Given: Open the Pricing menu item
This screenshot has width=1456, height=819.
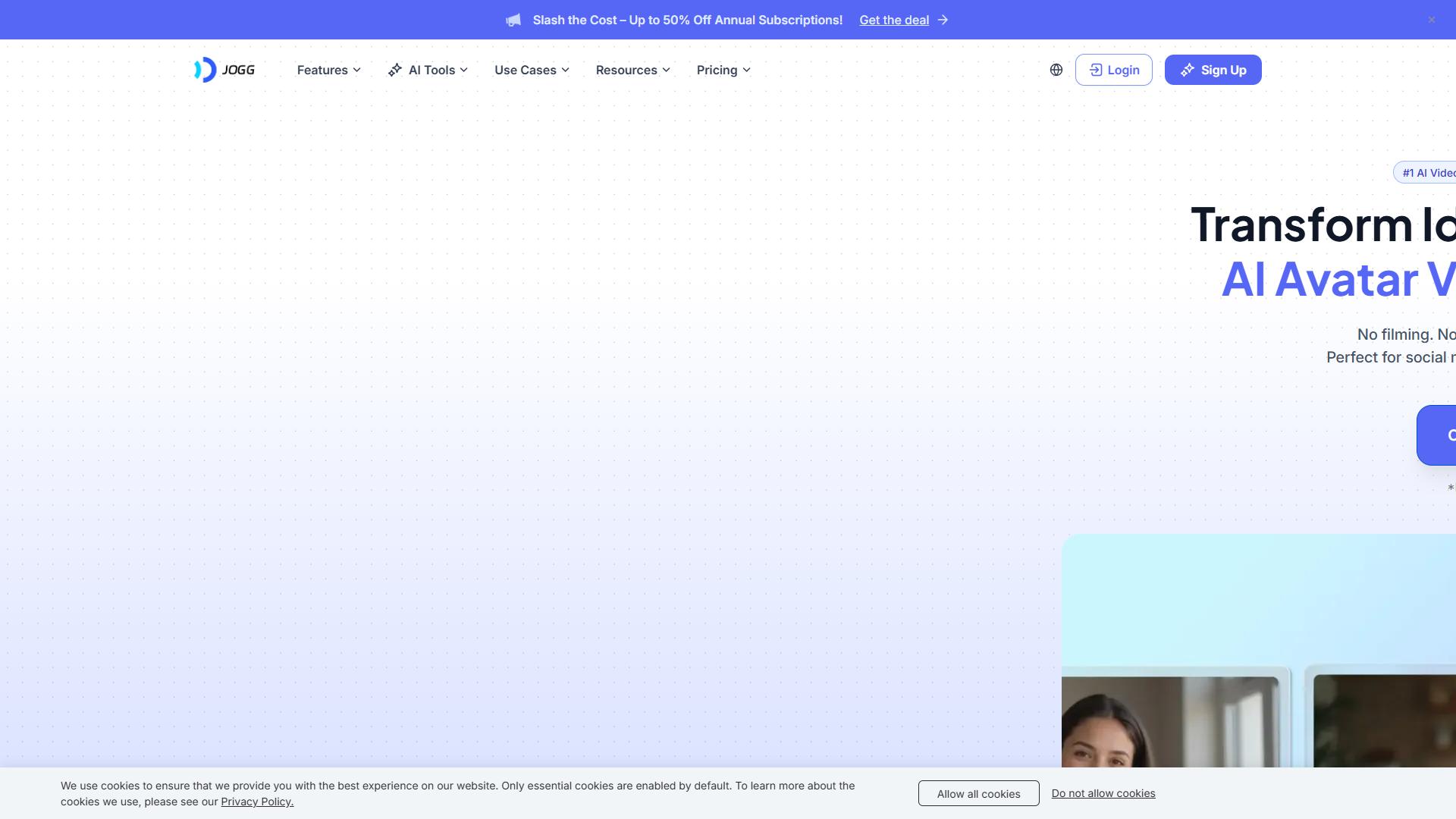Looking at the screenshot, I should (723, 70).
